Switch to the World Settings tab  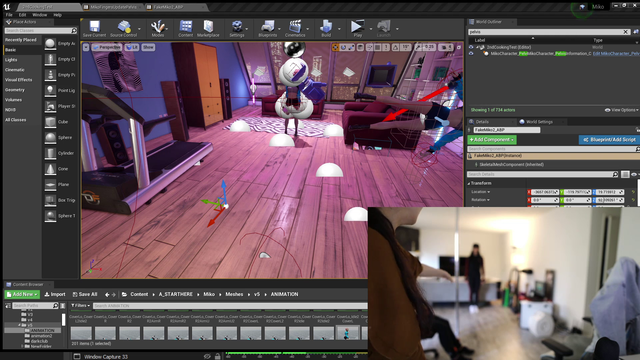(x=539, y=122)
